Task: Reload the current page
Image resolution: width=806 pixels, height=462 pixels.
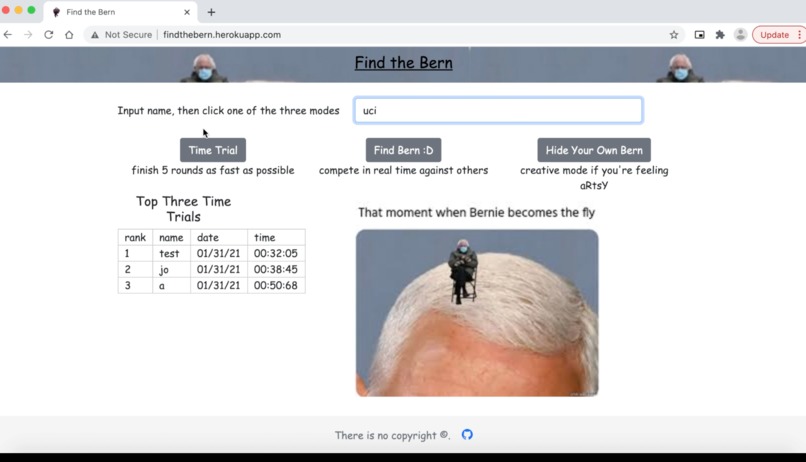Action: pyautogui.click(x=49, y=34)
